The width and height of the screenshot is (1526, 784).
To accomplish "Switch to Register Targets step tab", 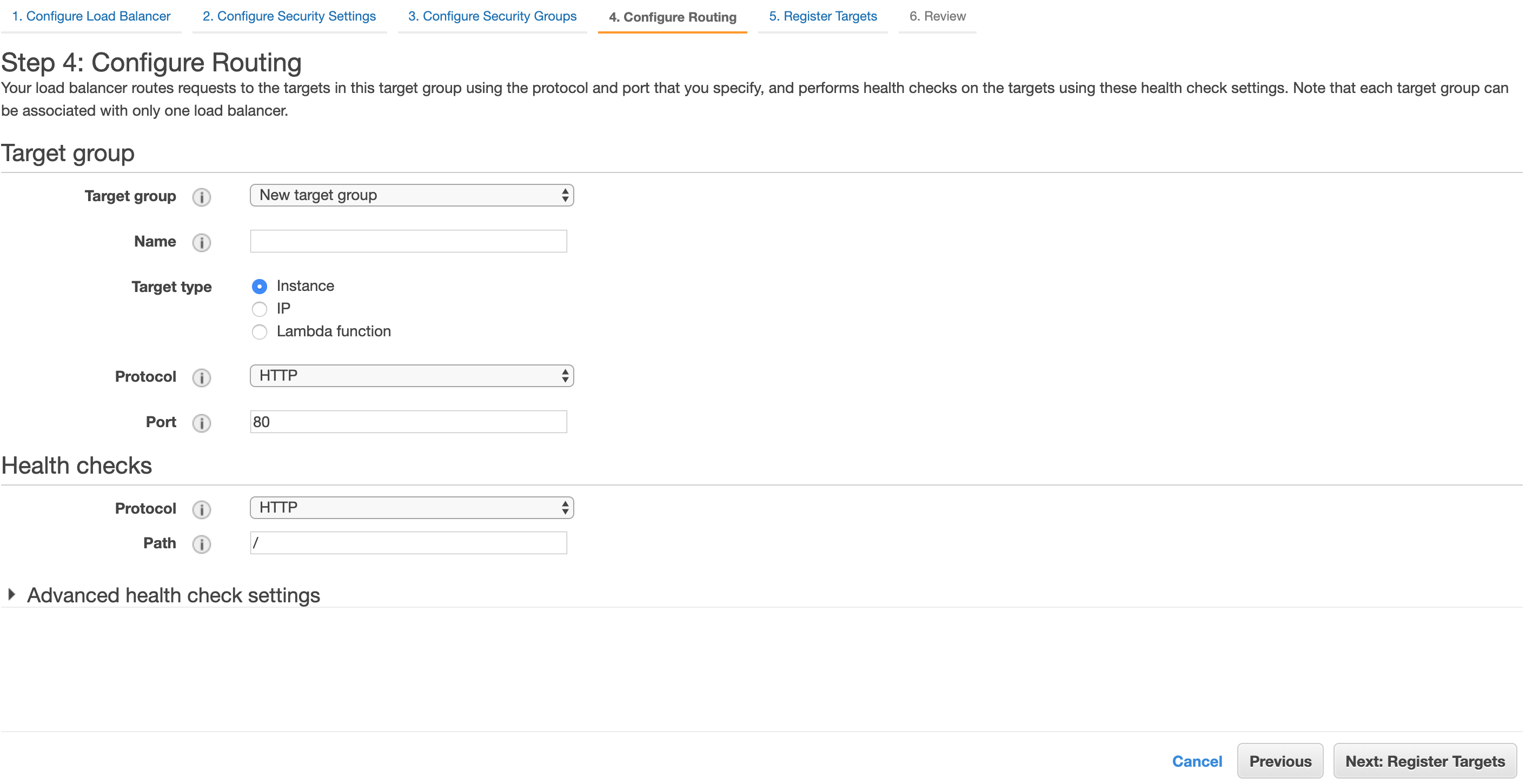I will coord(823,16).
